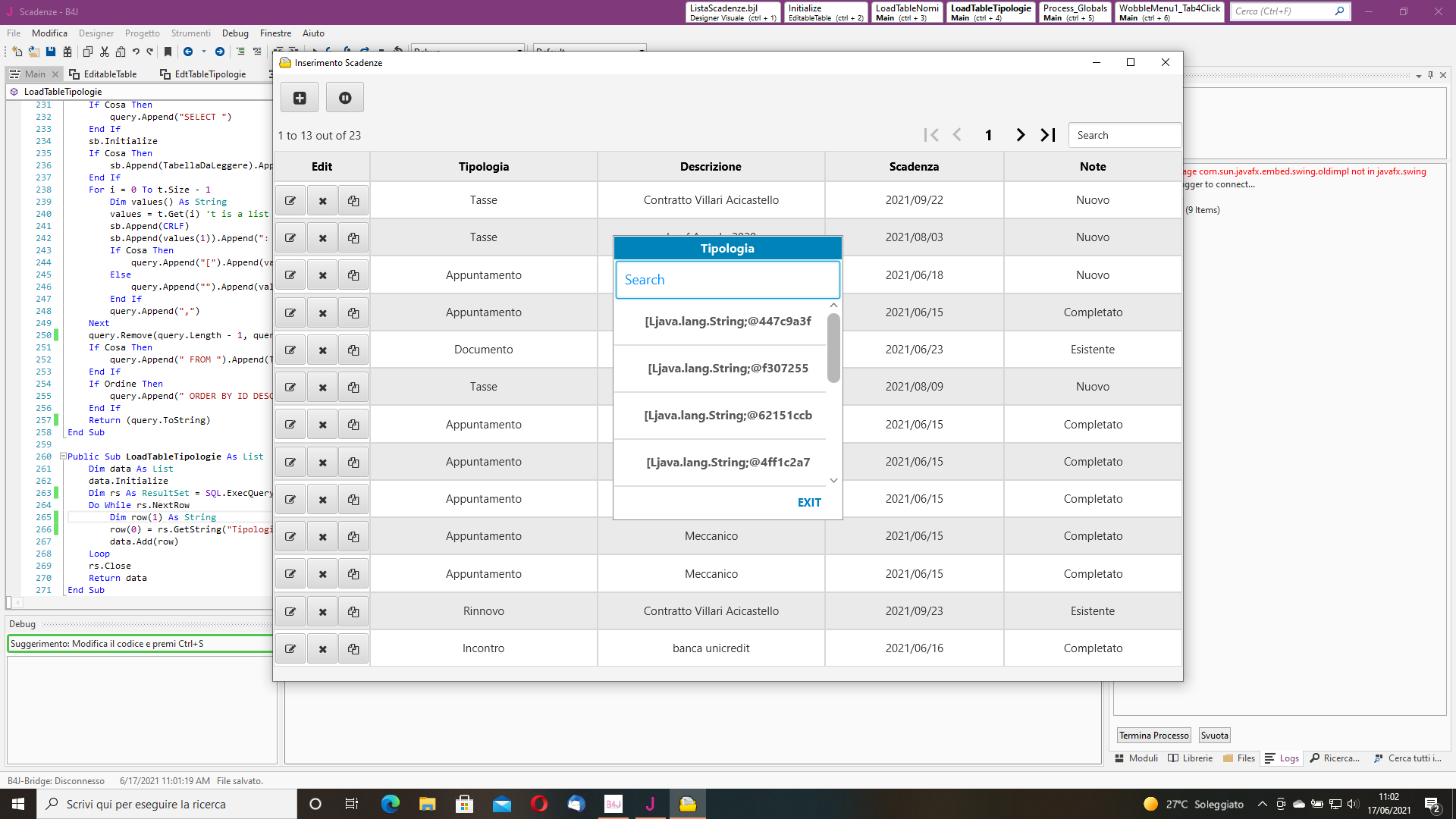The height and width of the screenshot is (819, 1456).
Task: Toggle a bookmark using the bookmark icon
Action: [x=168, y=52]
